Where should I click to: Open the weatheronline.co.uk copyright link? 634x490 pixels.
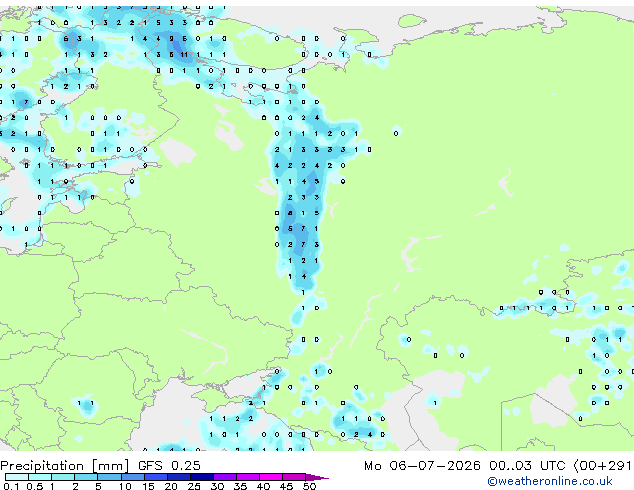549,481
